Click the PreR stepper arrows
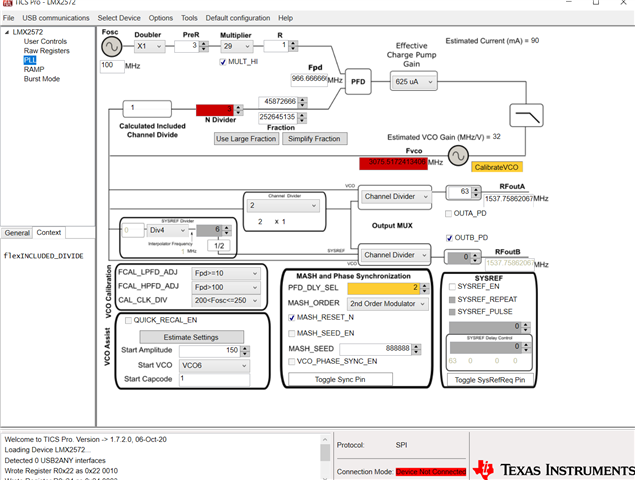 [x=204, y=47]
